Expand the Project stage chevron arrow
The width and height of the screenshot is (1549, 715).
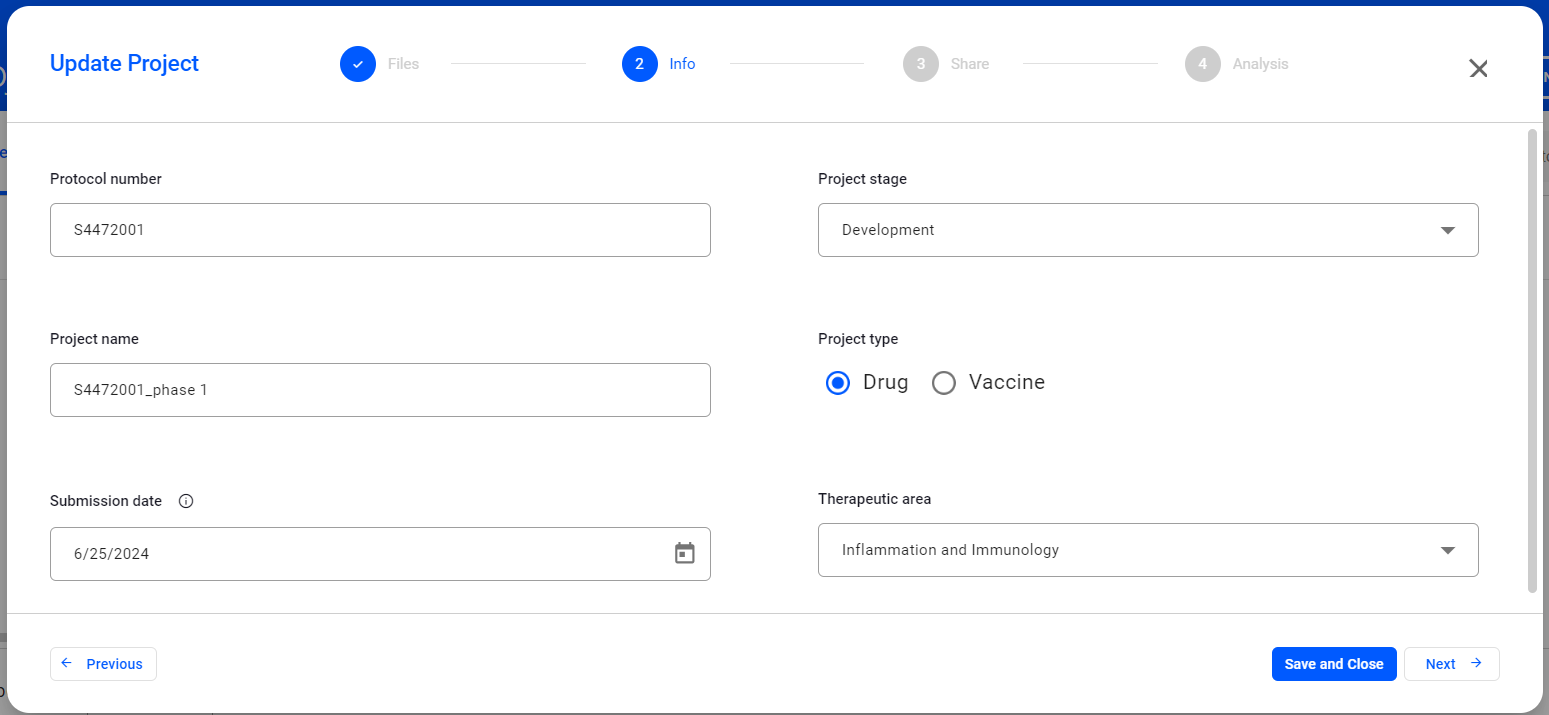pos(1447,229)
